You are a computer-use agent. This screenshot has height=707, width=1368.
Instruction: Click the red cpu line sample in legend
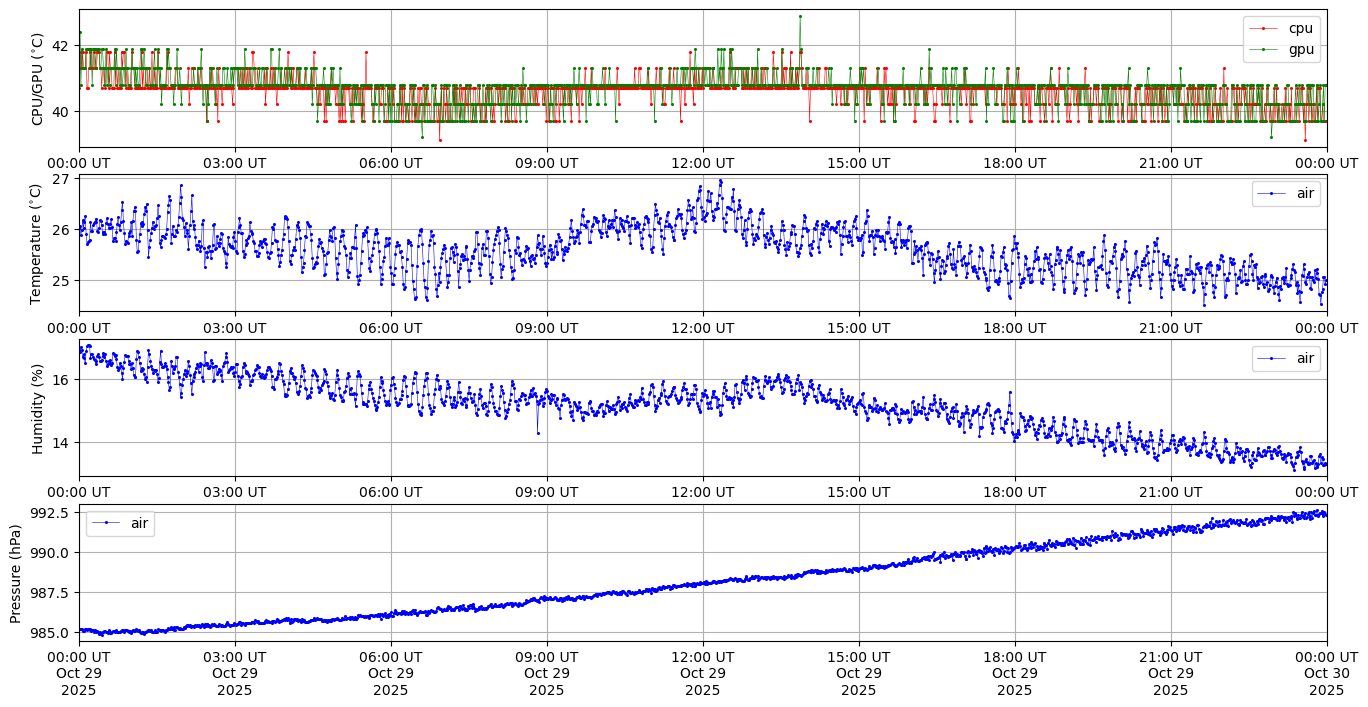pos(1264,29)
